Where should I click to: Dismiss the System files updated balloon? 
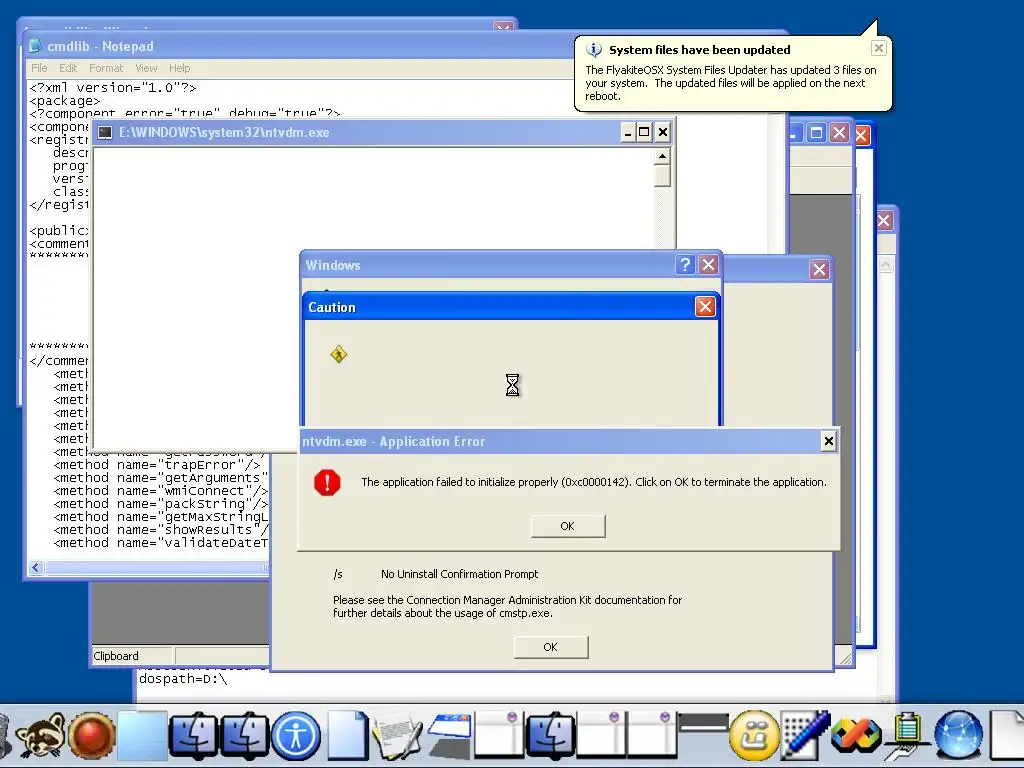[878, 48]
